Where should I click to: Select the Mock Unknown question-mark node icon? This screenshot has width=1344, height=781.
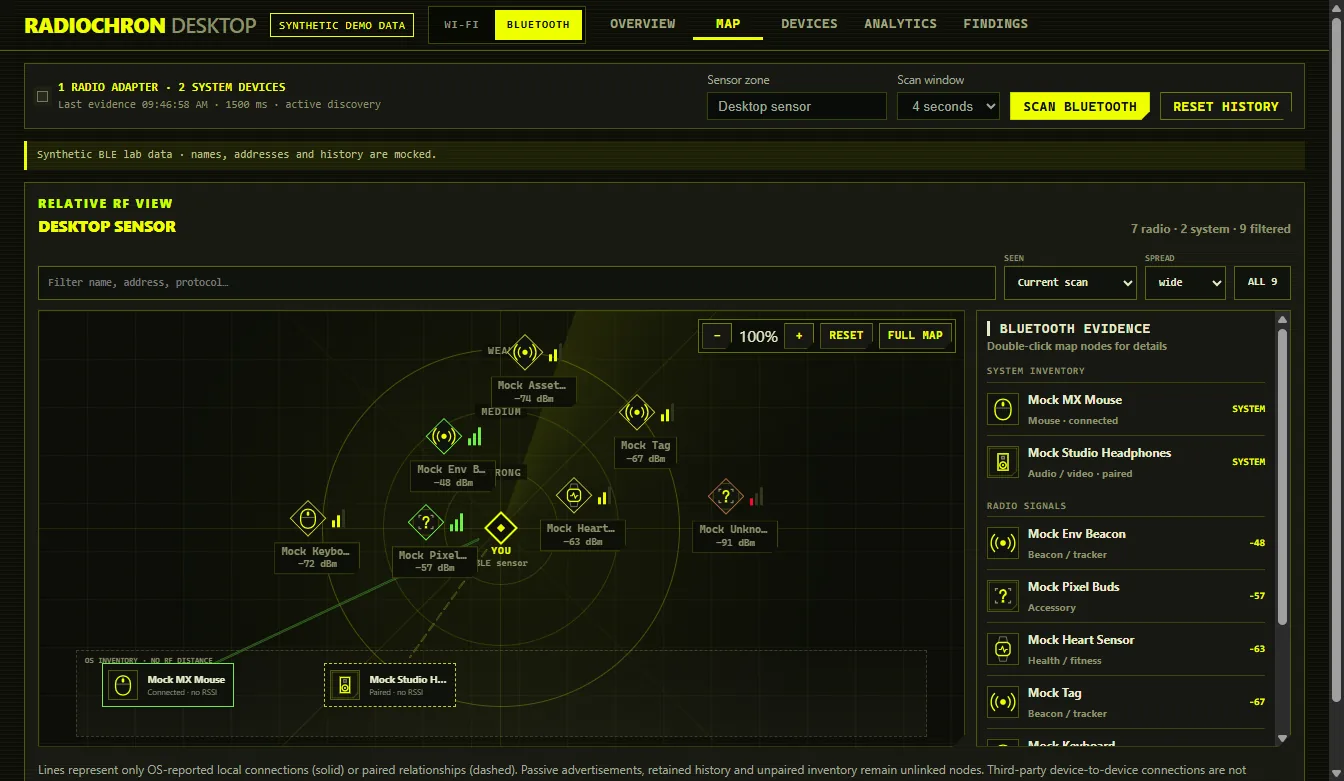pyautogui.click(x=726, y=496)
